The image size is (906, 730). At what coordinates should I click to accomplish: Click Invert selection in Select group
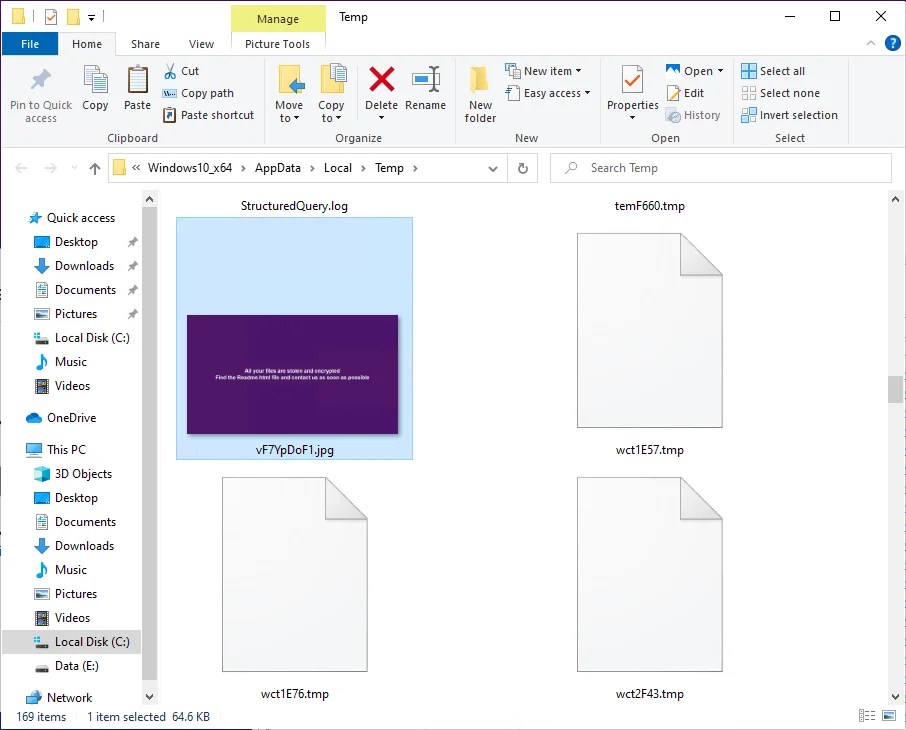tap(789, 115)
